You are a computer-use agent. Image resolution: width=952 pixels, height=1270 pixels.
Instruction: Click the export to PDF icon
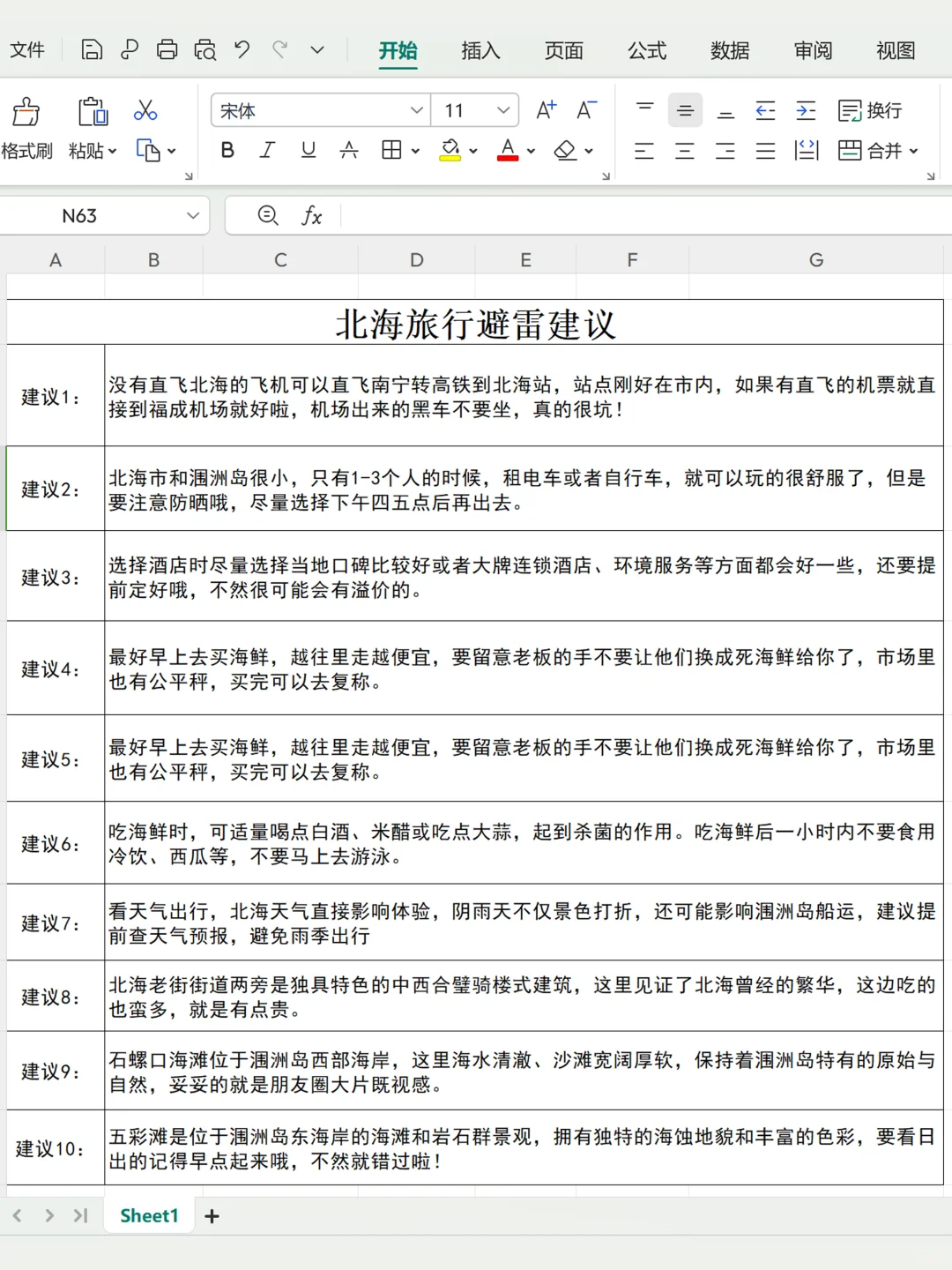tap(130, 49)
